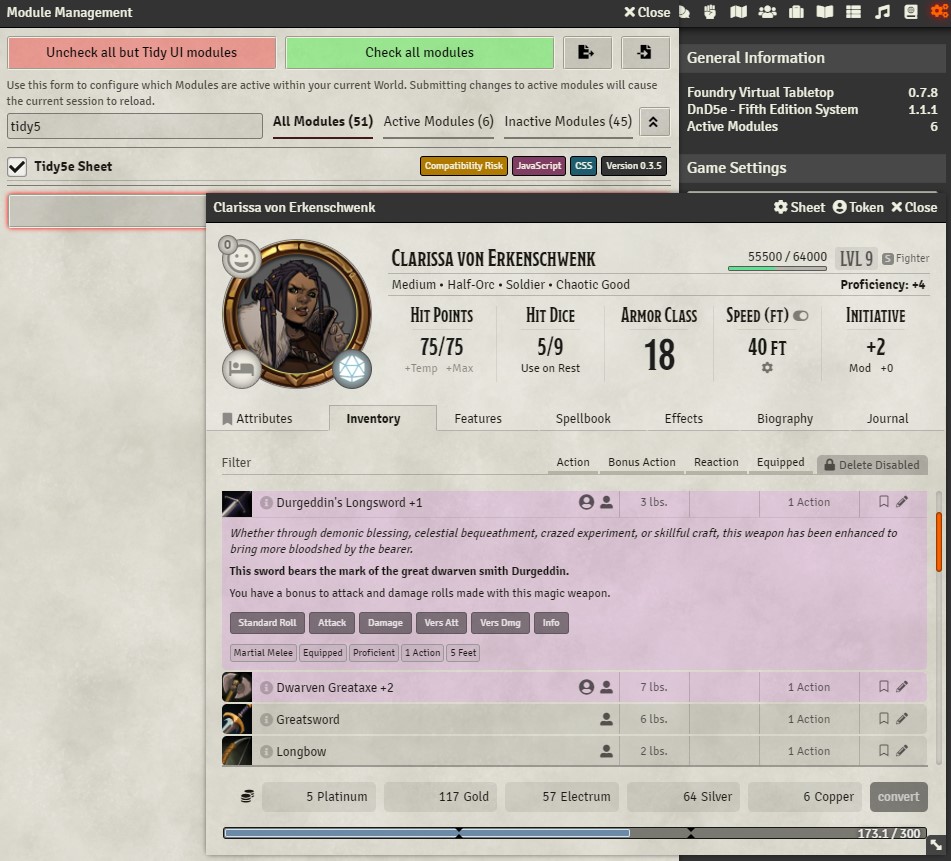This screenshot has width=951, height=861.
Task: Open the Active Modules tab
Action: click(438, 121)
